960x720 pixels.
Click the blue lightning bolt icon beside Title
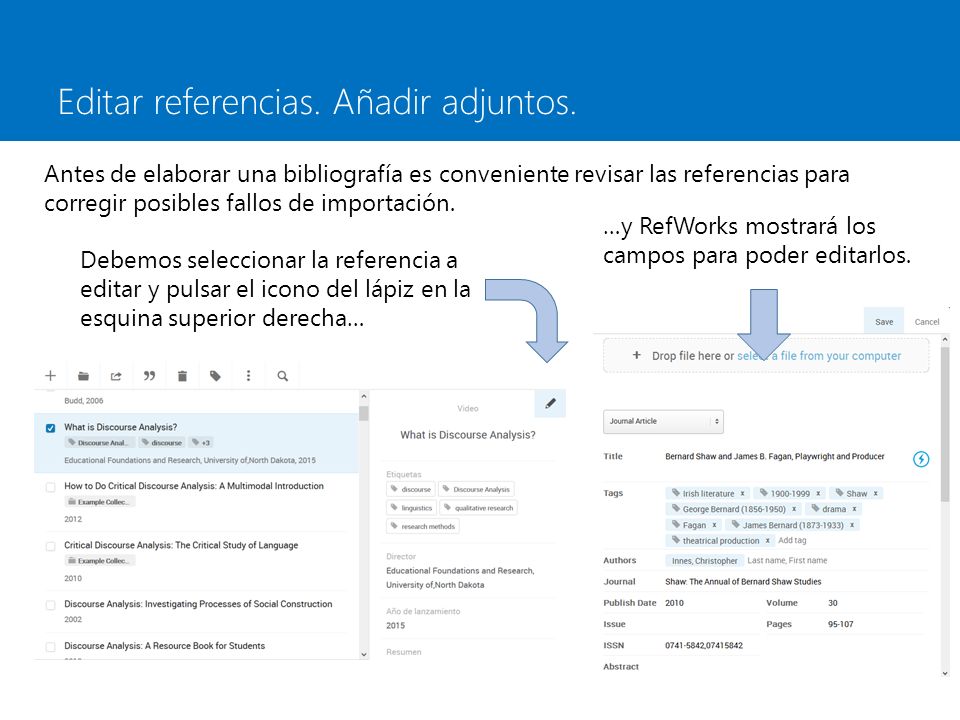point(921,459)
